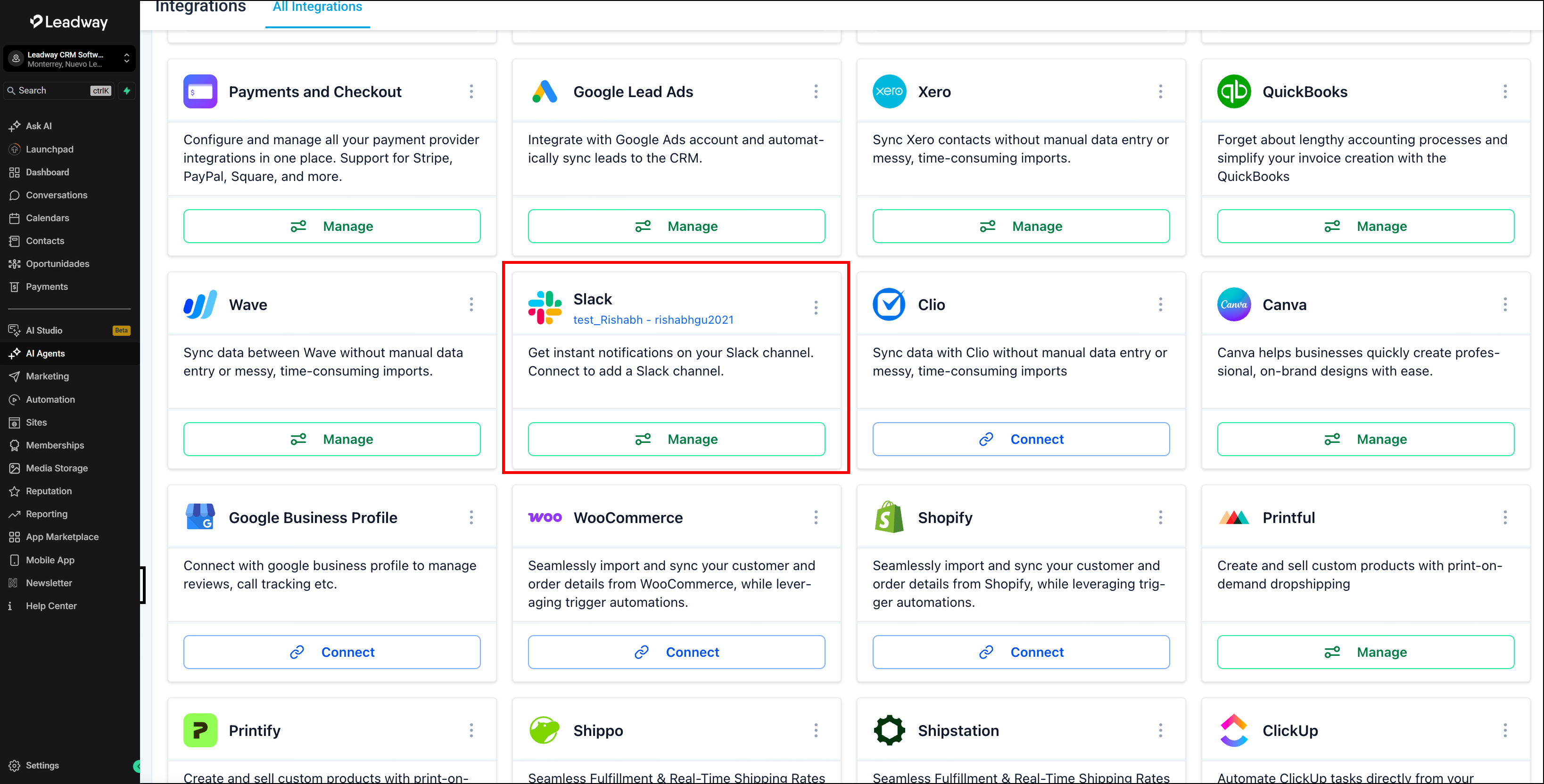Viewport: 1544px width, 784px height.
Task: Connect the Clio integration
Action: (x=1021, y=439)
